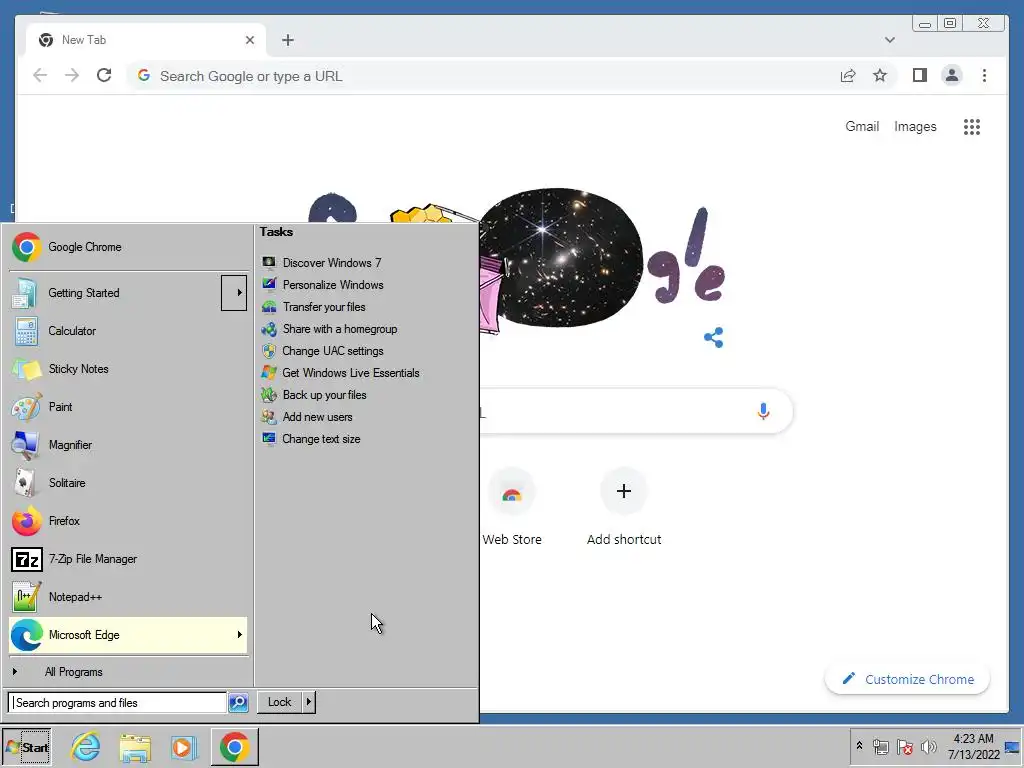Open Google Images link
Viewport: 1024px width, 768px height.
tap(915, 127)
